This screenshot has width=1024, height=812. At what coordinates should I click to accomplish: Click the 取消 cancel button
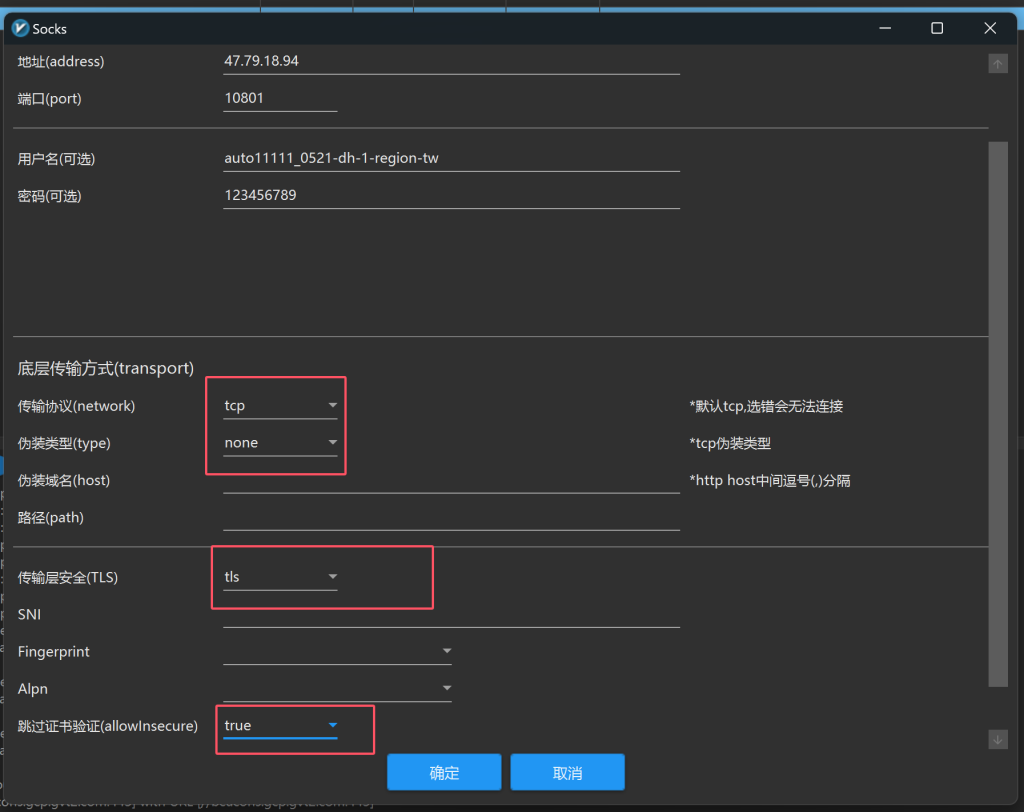click(x=568, y=773)
